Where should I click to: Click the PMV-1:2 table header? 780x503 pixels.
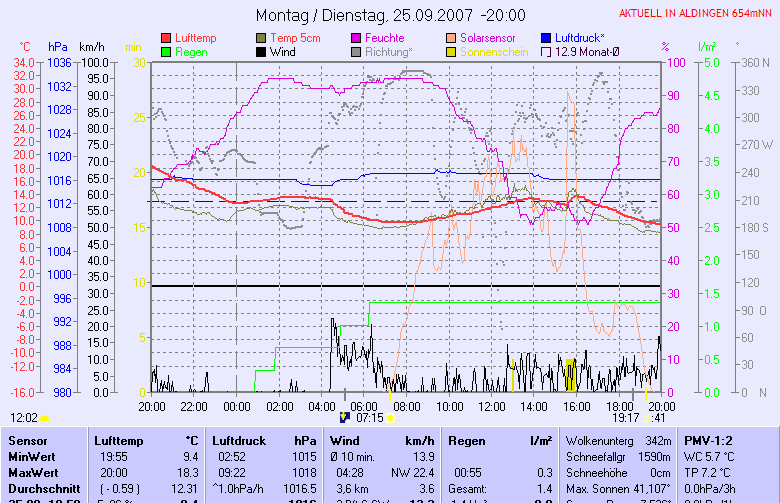pos(709,440)
